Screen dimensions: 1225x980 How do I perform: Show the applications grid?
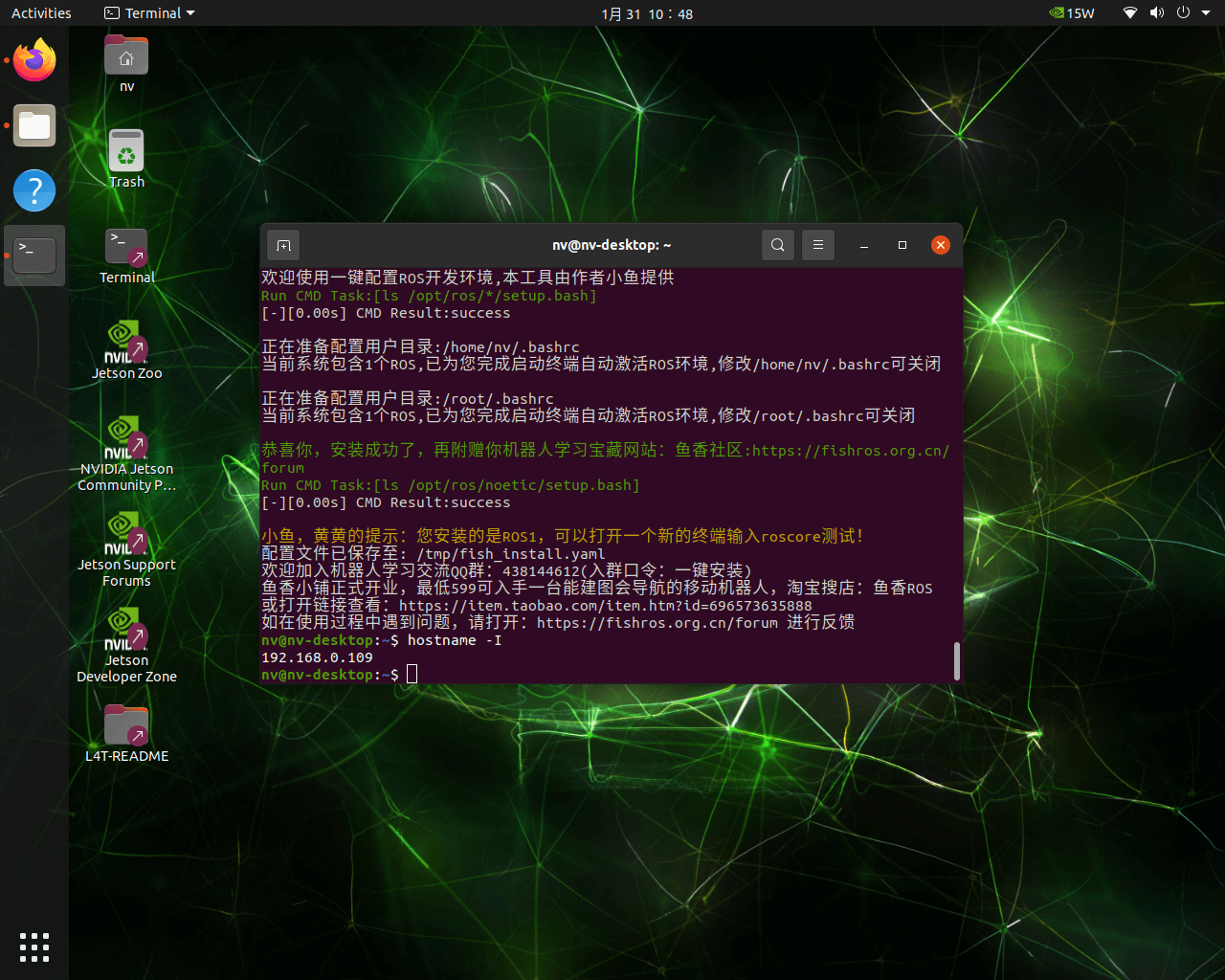[x=34, y=947]
